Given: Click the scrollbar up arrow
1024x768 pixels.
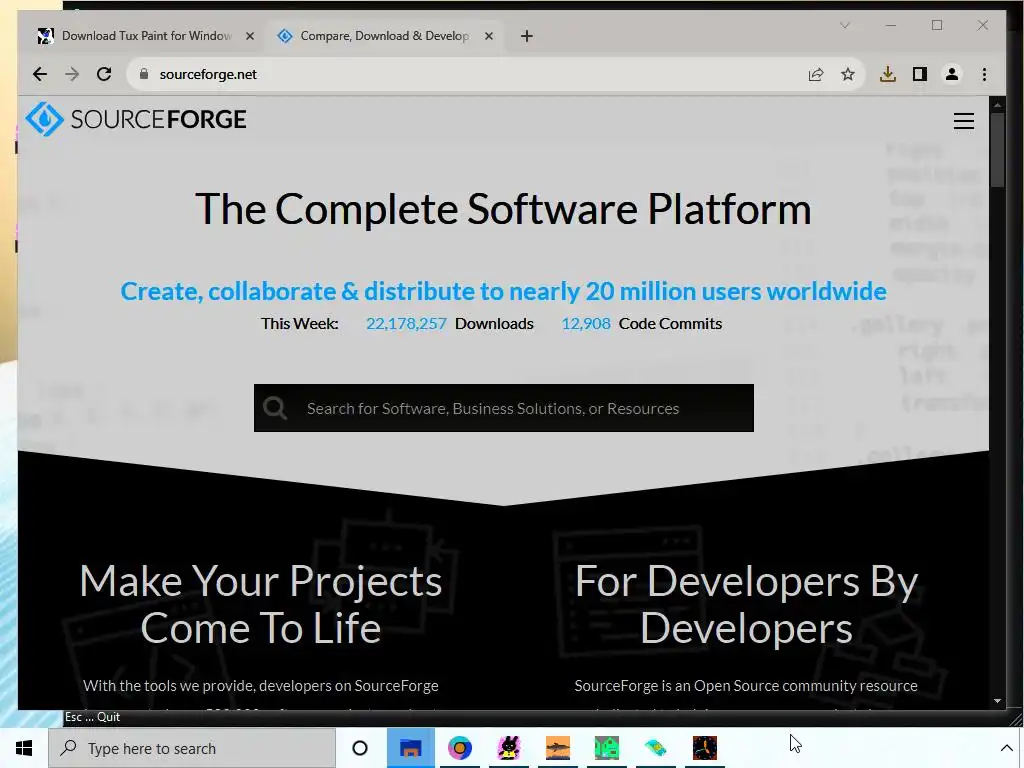Looking at the screenshot, I should pos(997,104).
